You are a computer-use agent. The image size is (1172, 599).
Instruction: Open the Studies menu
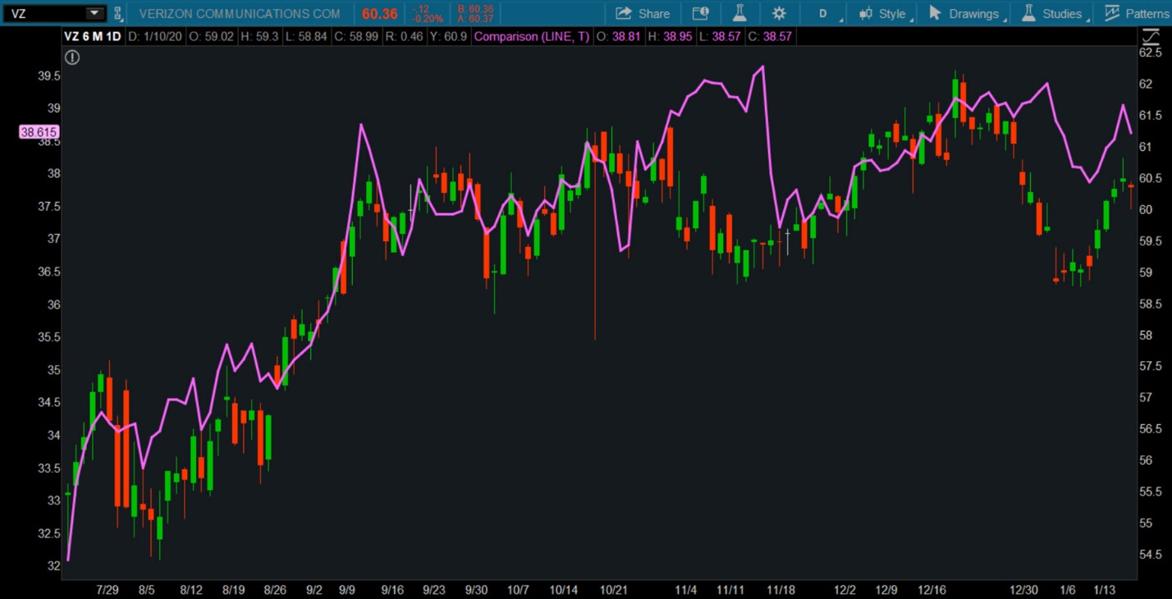point(1052,13)
